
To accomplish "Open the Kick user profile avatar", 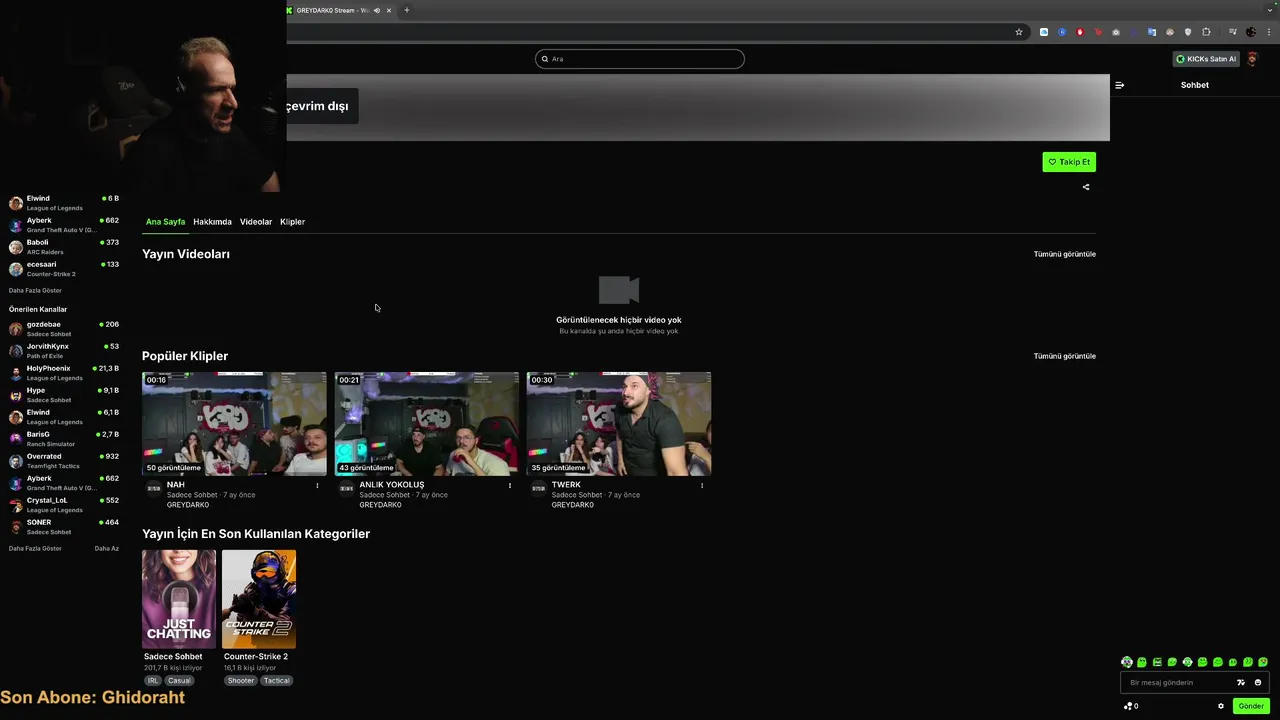I will 1253,59.
